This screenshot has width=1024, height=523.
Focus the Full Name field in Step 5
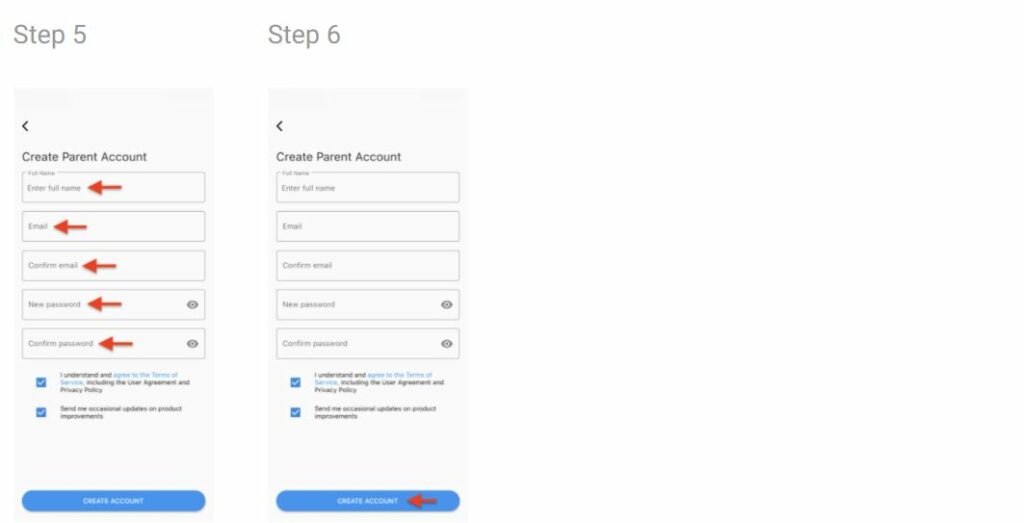(114, 187)
